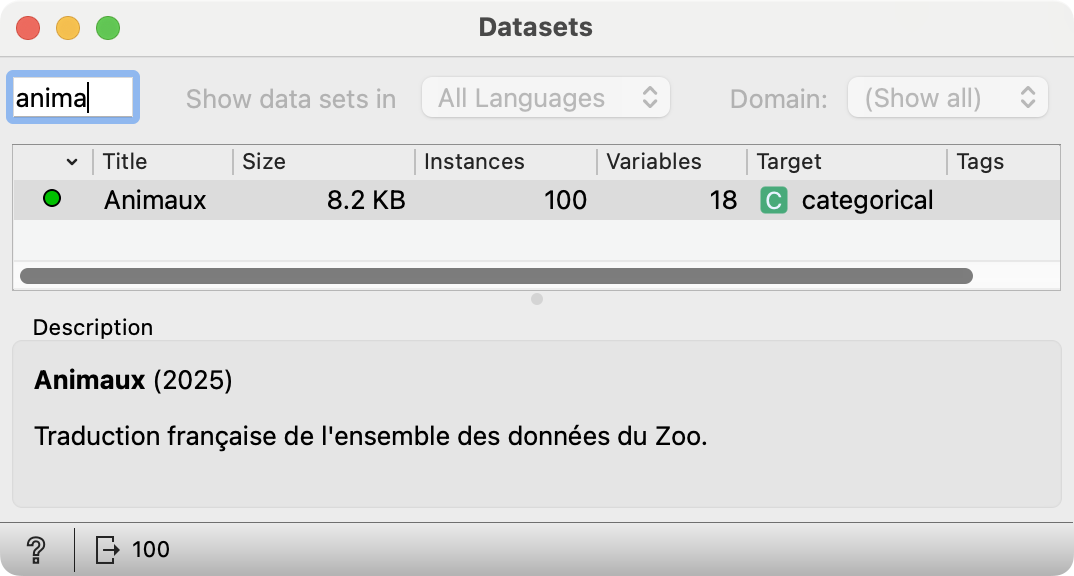Click the horizontal scrollbar under the table
1074x576 pixels.
[497, 276]
